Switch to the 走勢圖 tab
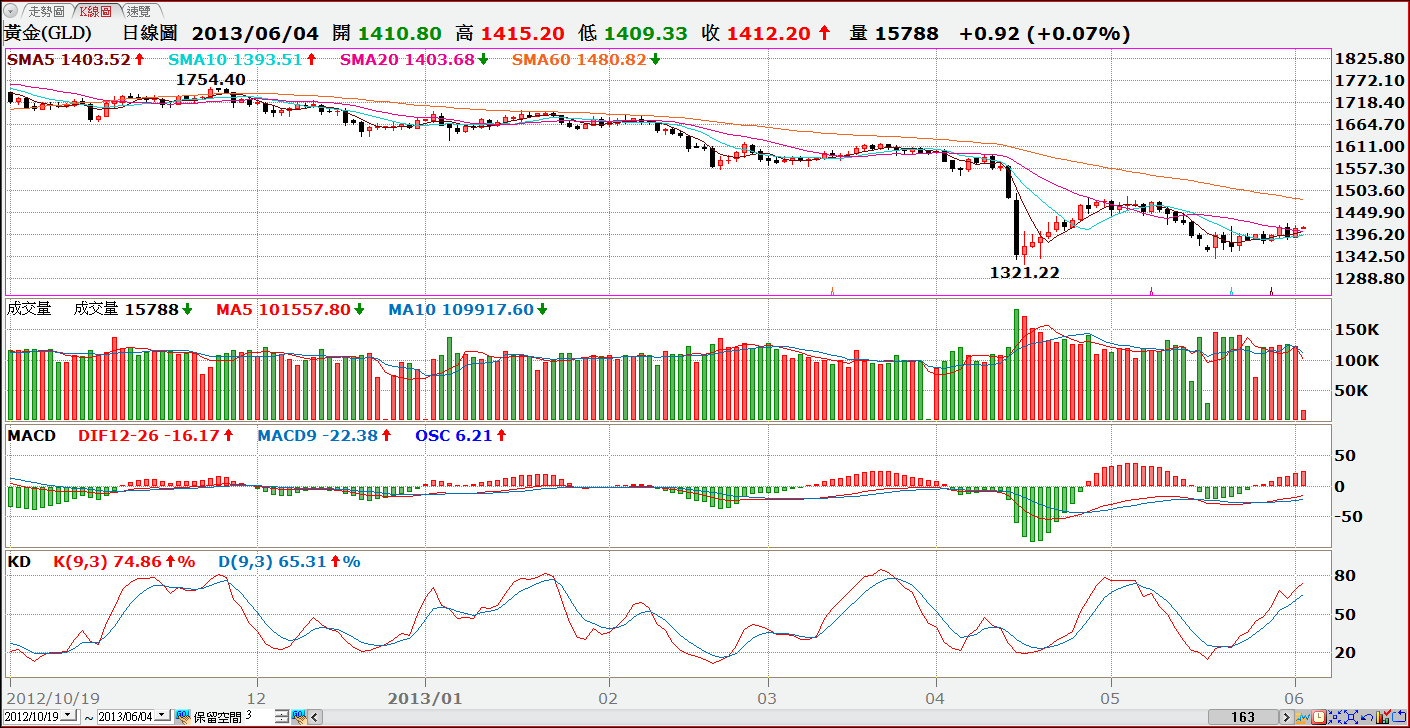 coord(47,11)
